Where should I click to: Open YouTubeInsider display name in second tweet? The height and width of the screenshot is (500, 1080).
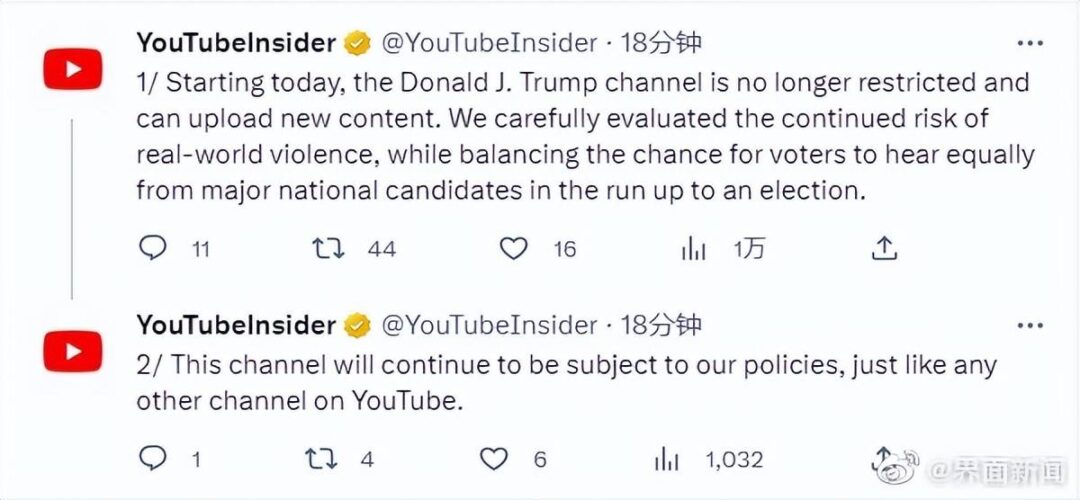click(236, 325)
